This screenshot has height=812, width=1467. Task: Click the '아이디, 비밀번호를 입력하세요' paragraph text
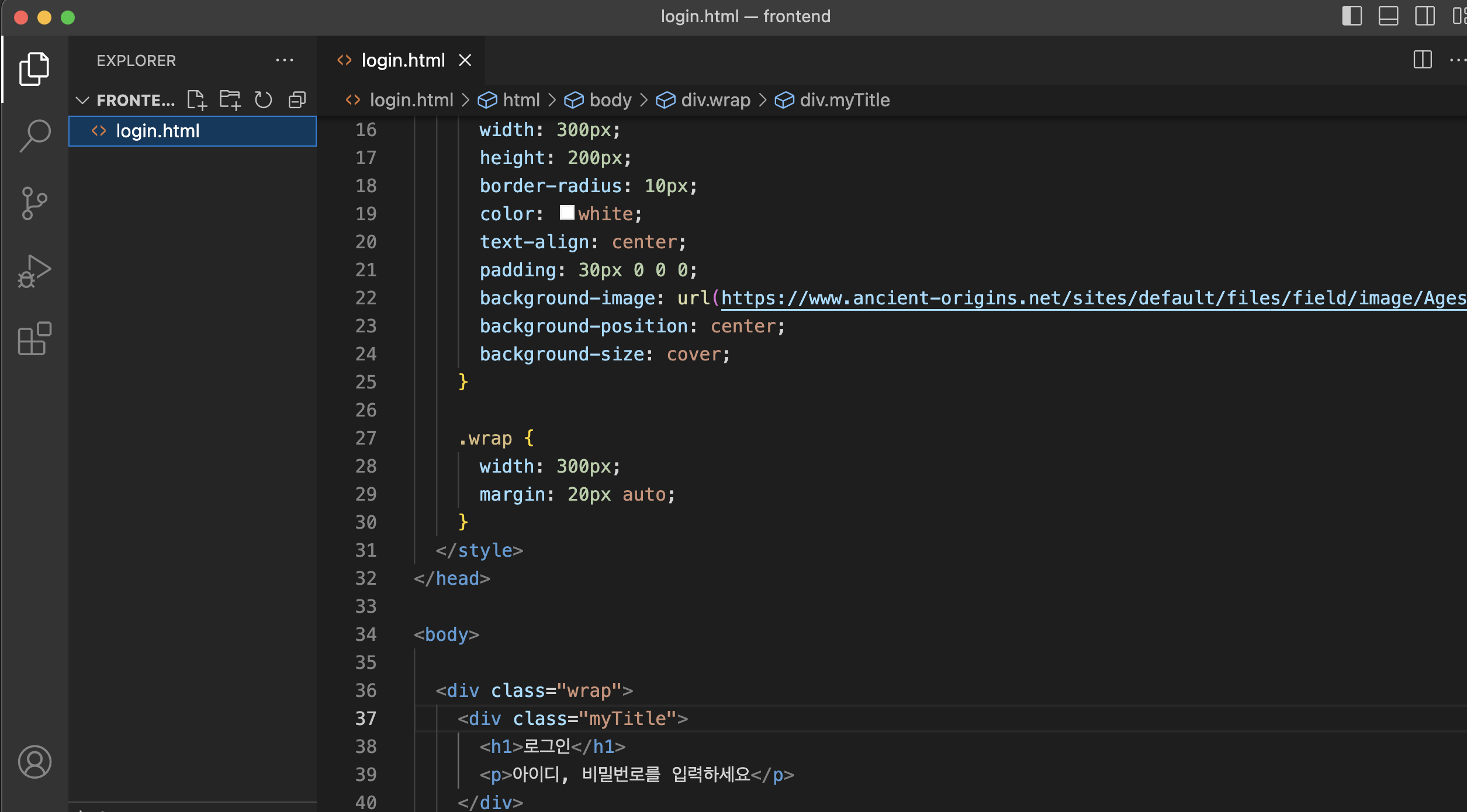click(631, 775)
